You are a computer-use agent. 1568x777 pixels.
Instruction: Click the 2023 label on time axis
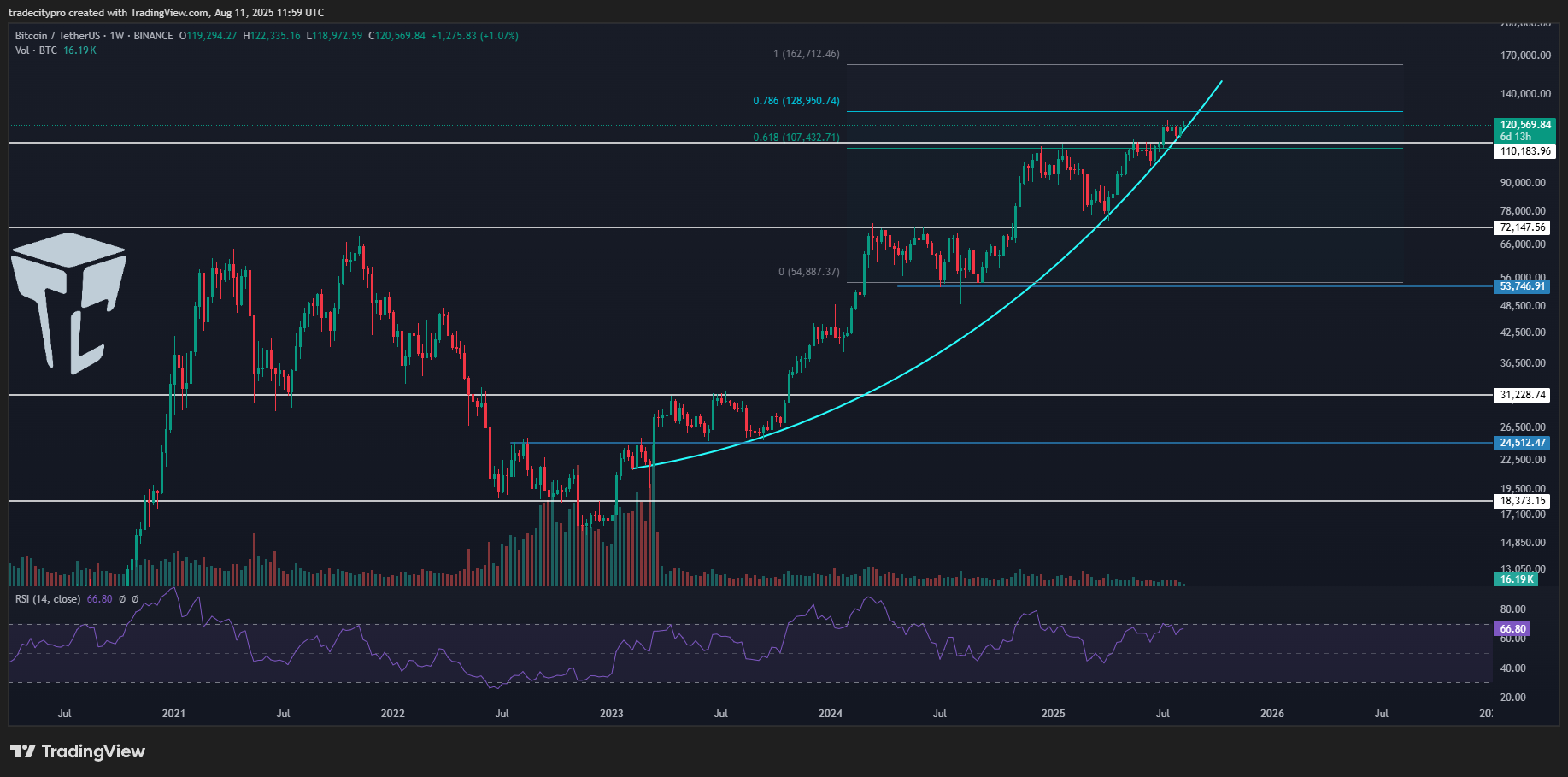tap(611, 714)
